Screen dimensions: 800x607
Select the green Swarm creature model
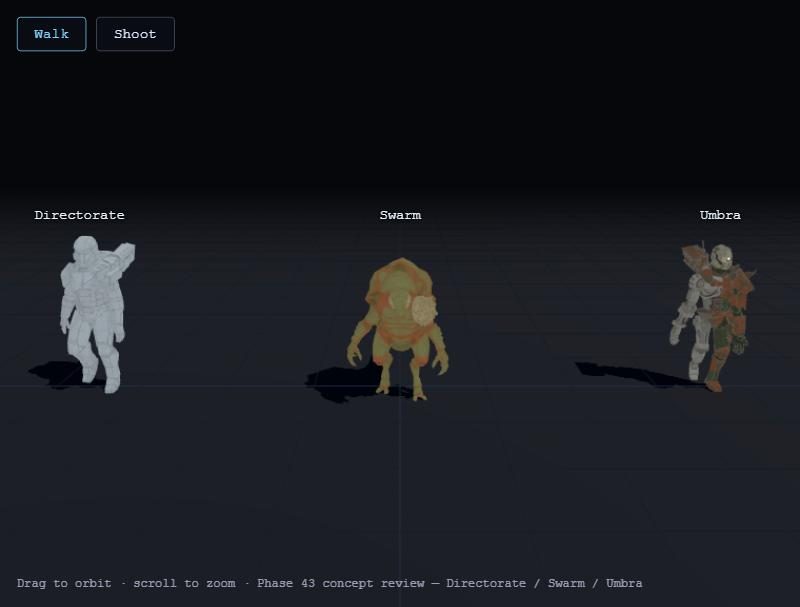pyautogui.click(x=398, y=329)
